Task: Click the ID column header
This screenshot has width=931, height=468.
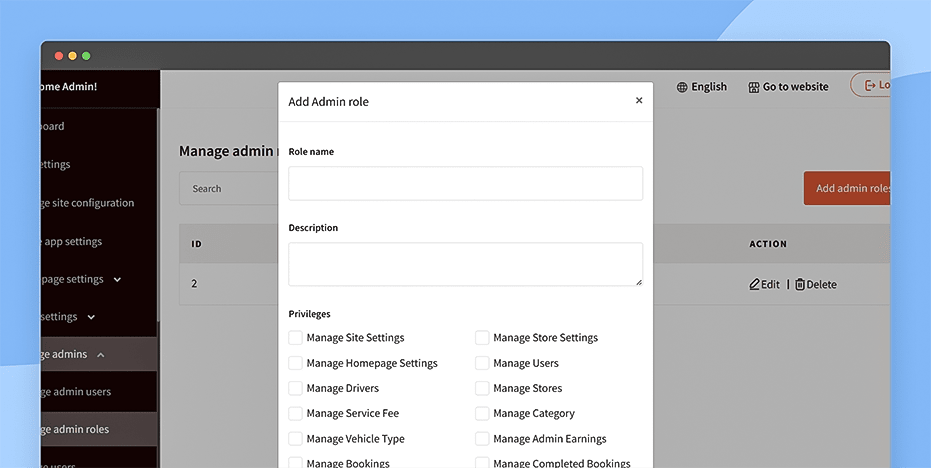Action: pyautogui.click(x=197, y=244)
